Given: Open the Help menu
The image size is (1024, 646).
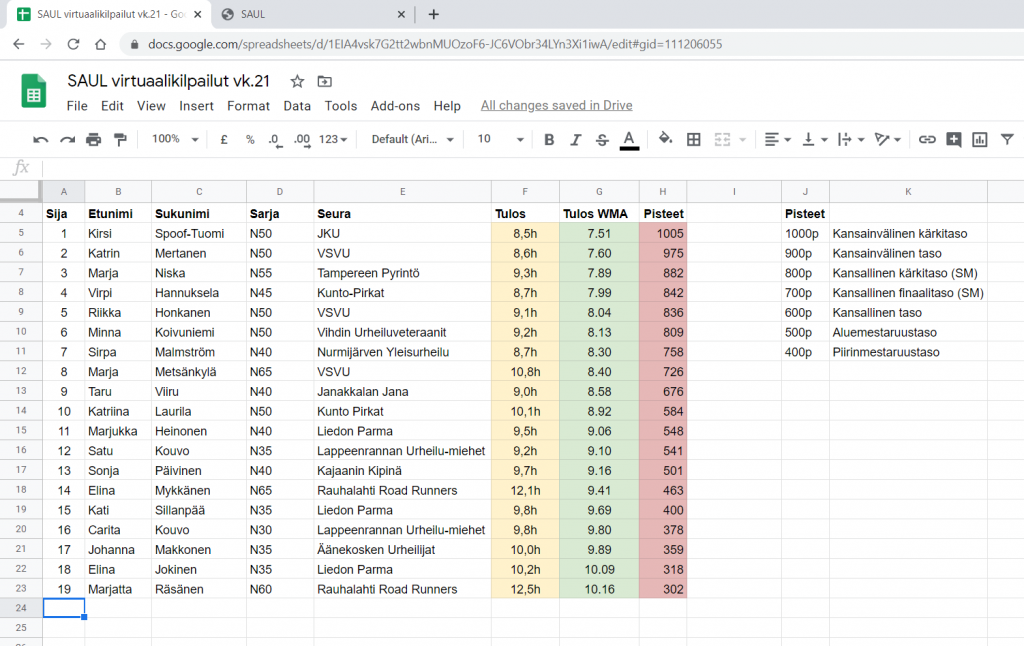Looking at the screenshot, I should (x=447, y=106).
